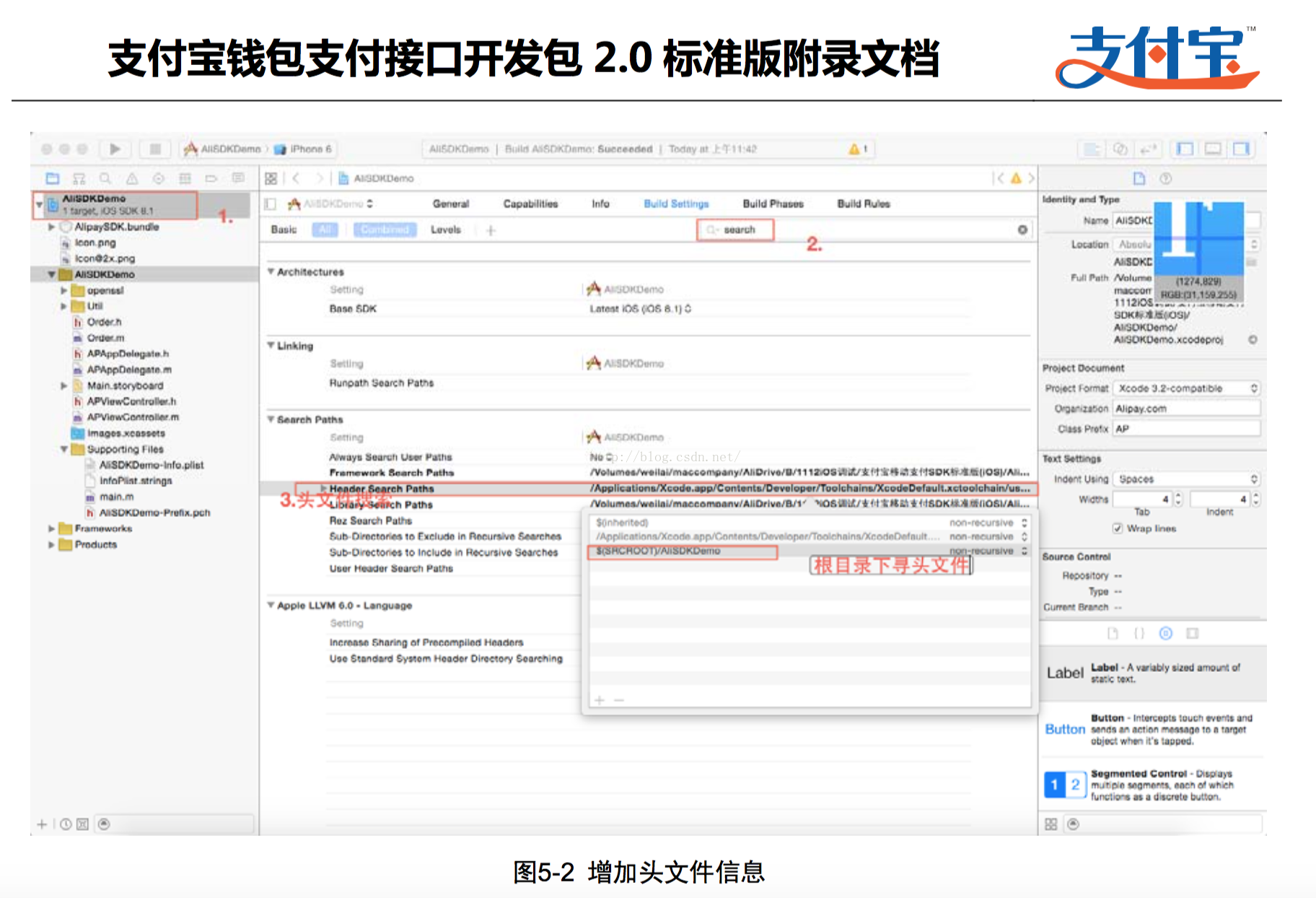Screen dimensions: 1316x898
Task: Select the Assistant editor toolbar button
Action: [1120, 149]
